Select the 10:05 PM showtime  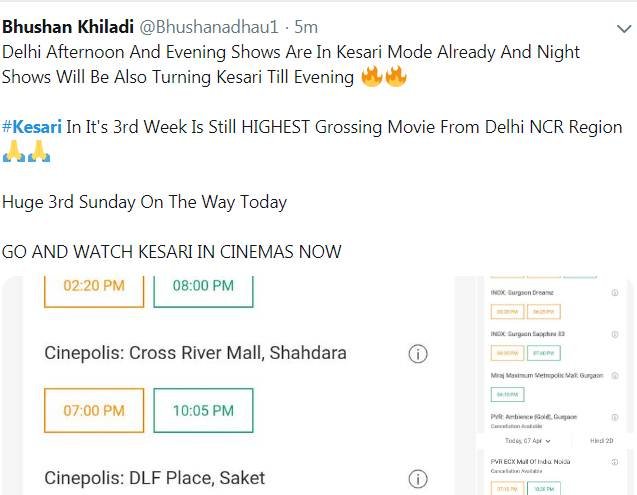[x=203, y=410]
